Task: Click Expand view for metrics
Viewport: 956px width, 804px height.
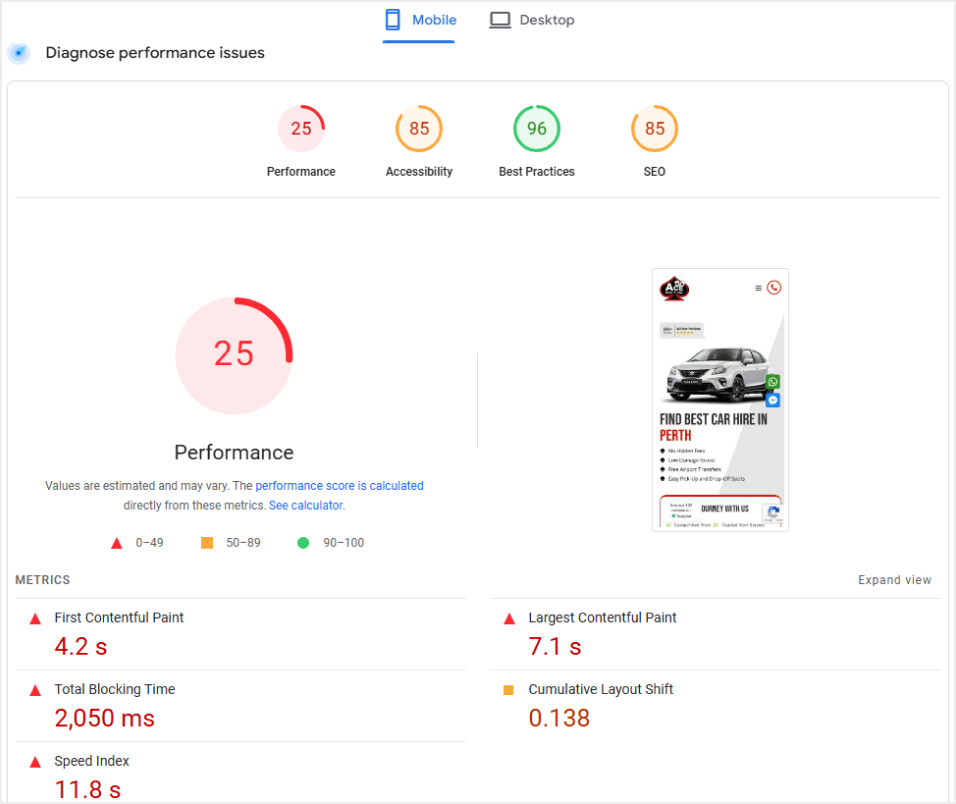Action: 894,580
